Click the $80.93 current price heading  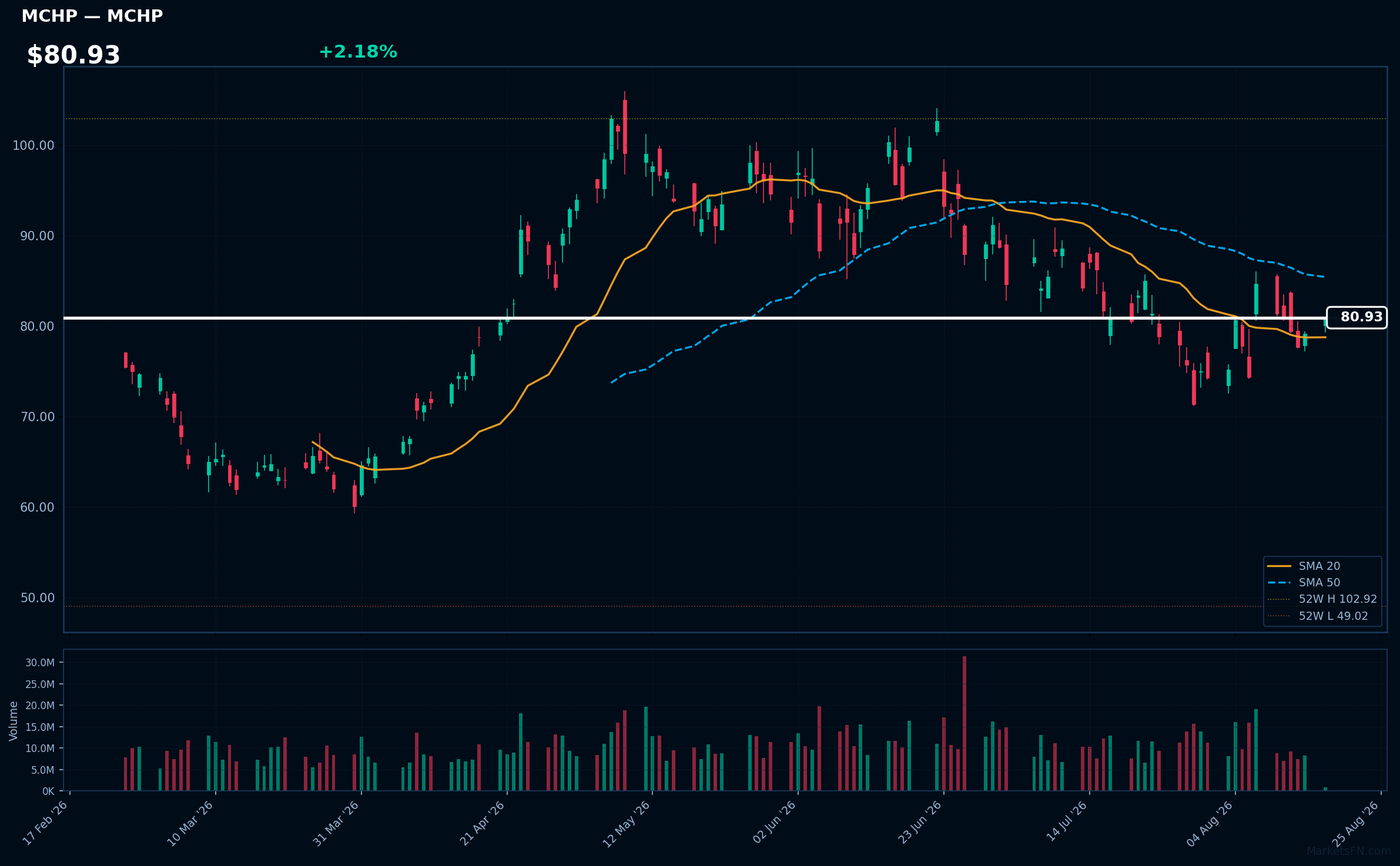73,55
